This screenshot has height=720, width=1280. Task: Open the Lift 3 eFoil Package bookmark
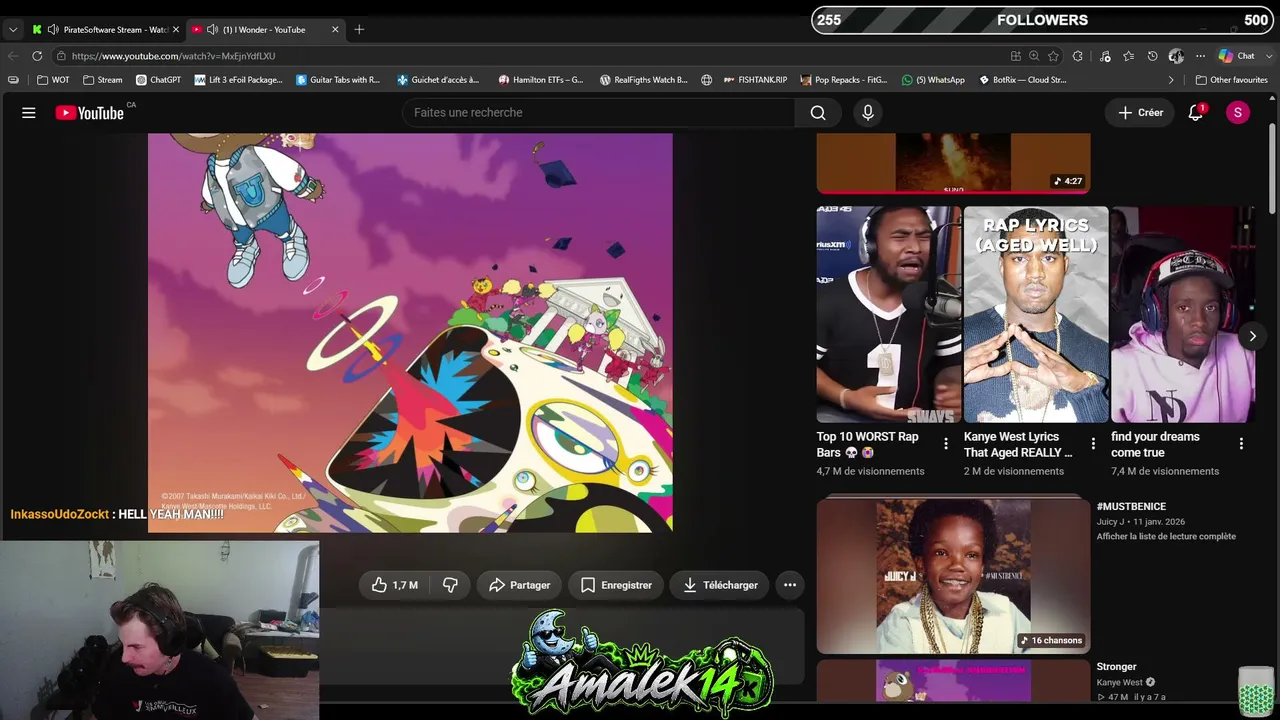click(238, 80)
